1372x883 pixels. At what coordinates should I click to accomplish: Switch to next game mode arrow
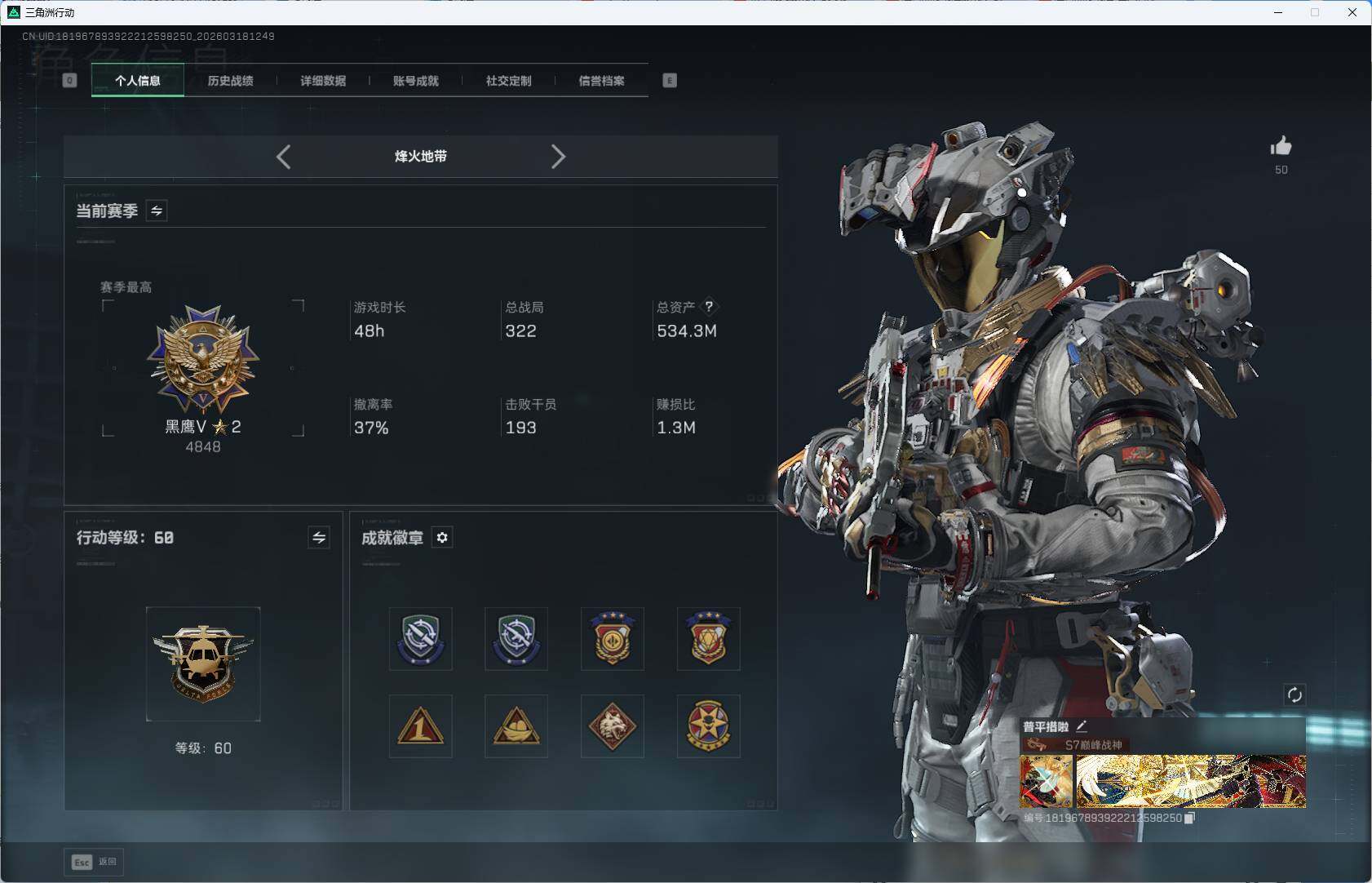pyautogui.click(x=558, y=157)
